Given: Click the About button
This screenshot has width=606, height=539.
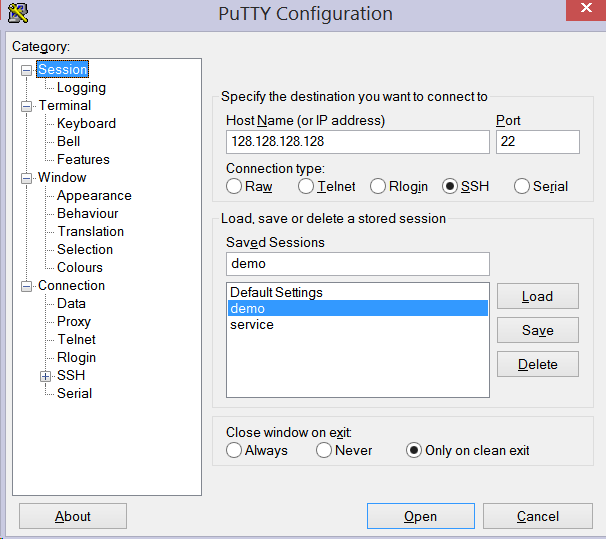Looking at the screenshot, I should (73, 516).
